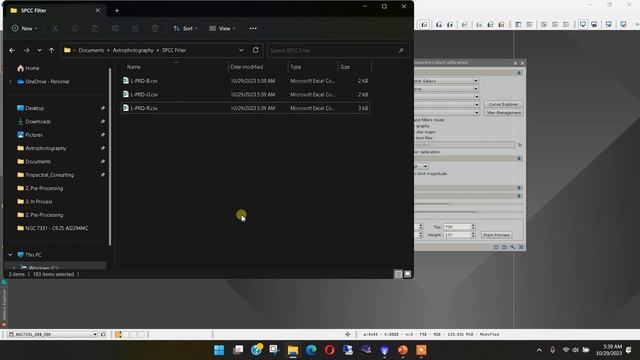Open the Windows Start menu
Viewport: 640px width, 360px height.
(219, 350)
